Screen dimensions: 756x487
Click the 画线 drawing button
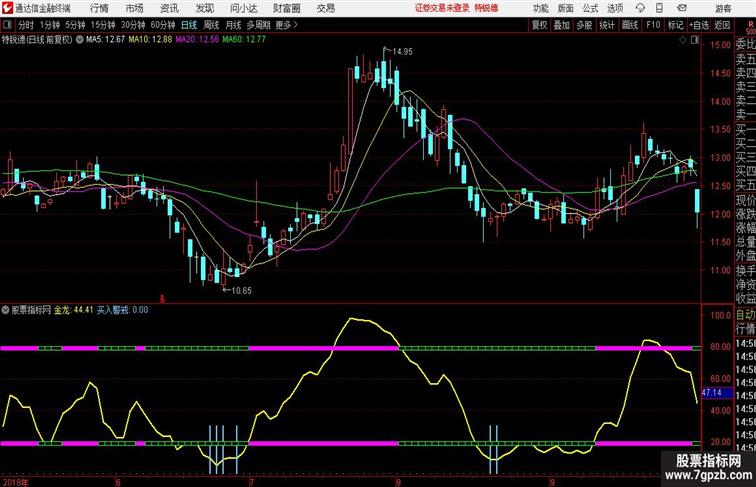pos(630,25)
